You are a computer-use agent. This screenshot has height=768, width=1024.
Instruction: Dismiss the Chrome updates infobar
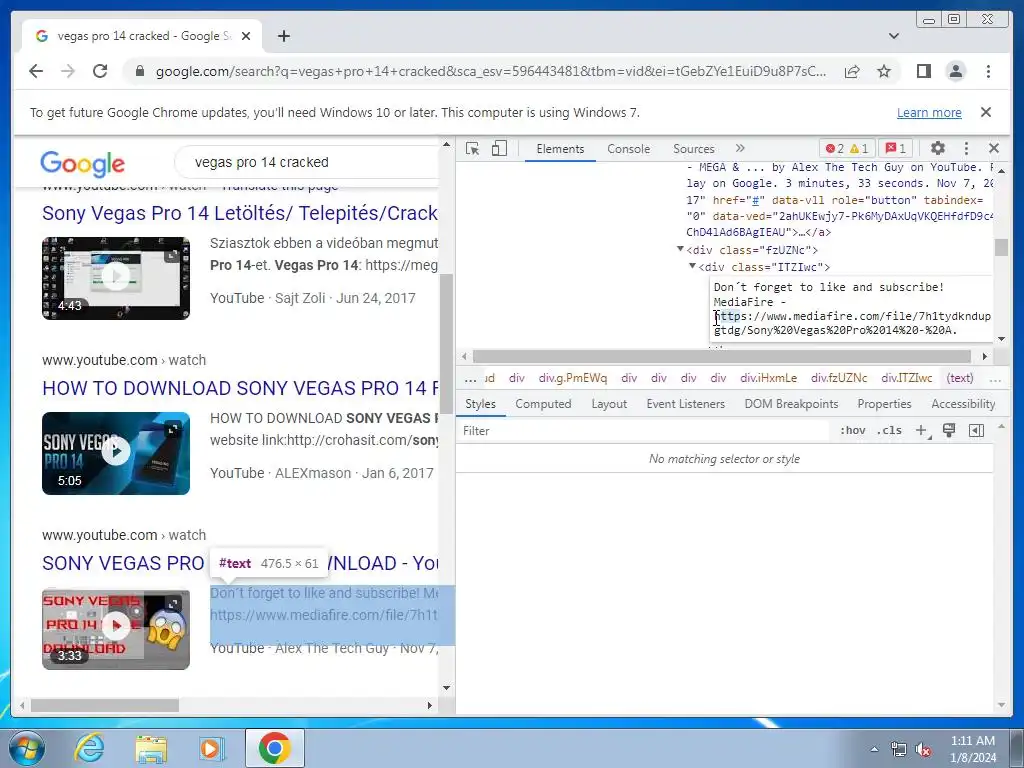(986, 112)
